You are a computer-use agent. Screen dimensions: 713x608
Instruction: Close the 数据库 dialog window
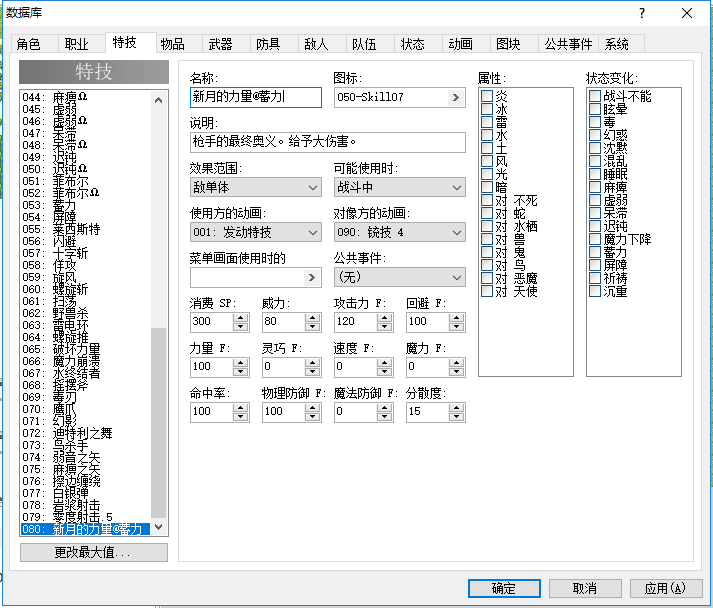click(x=687, y=13)
